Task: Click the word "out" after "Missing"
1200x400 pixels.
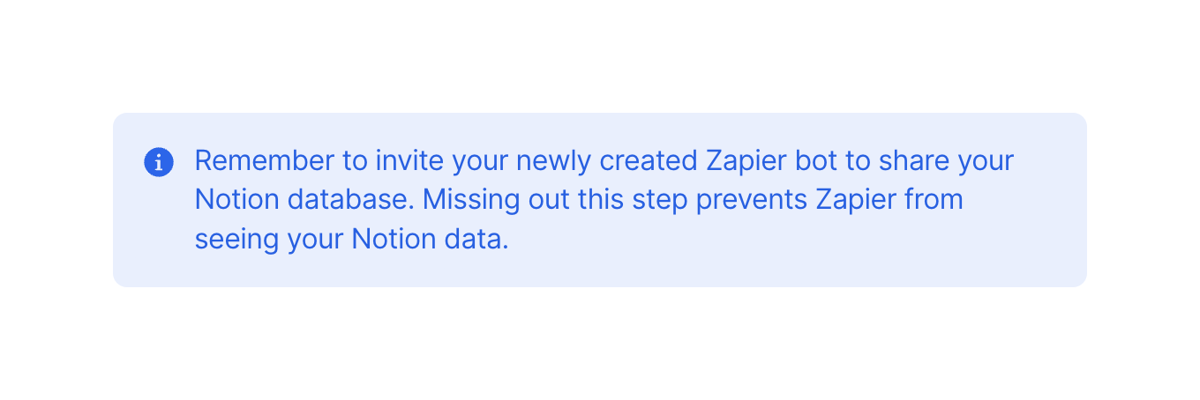Action: pos(542,200)
